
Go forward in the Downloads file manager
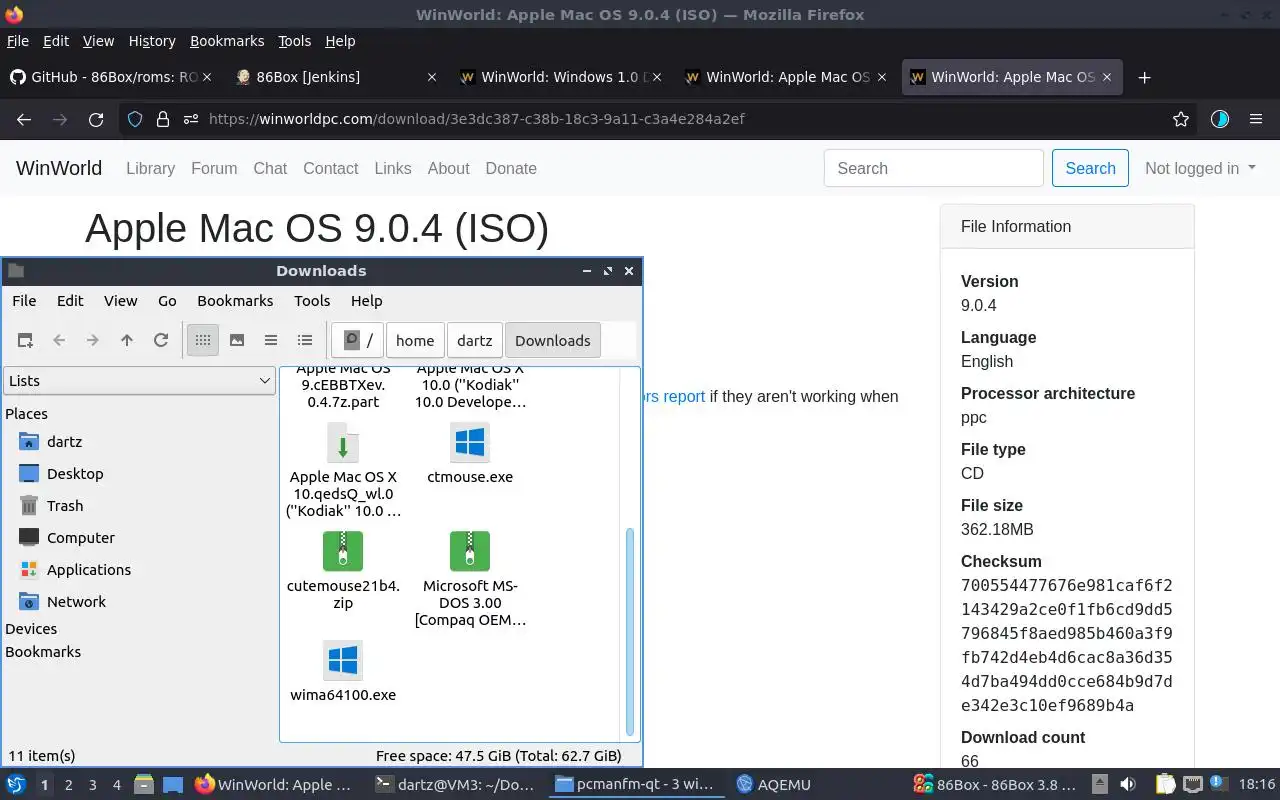[x=93, y=340]
